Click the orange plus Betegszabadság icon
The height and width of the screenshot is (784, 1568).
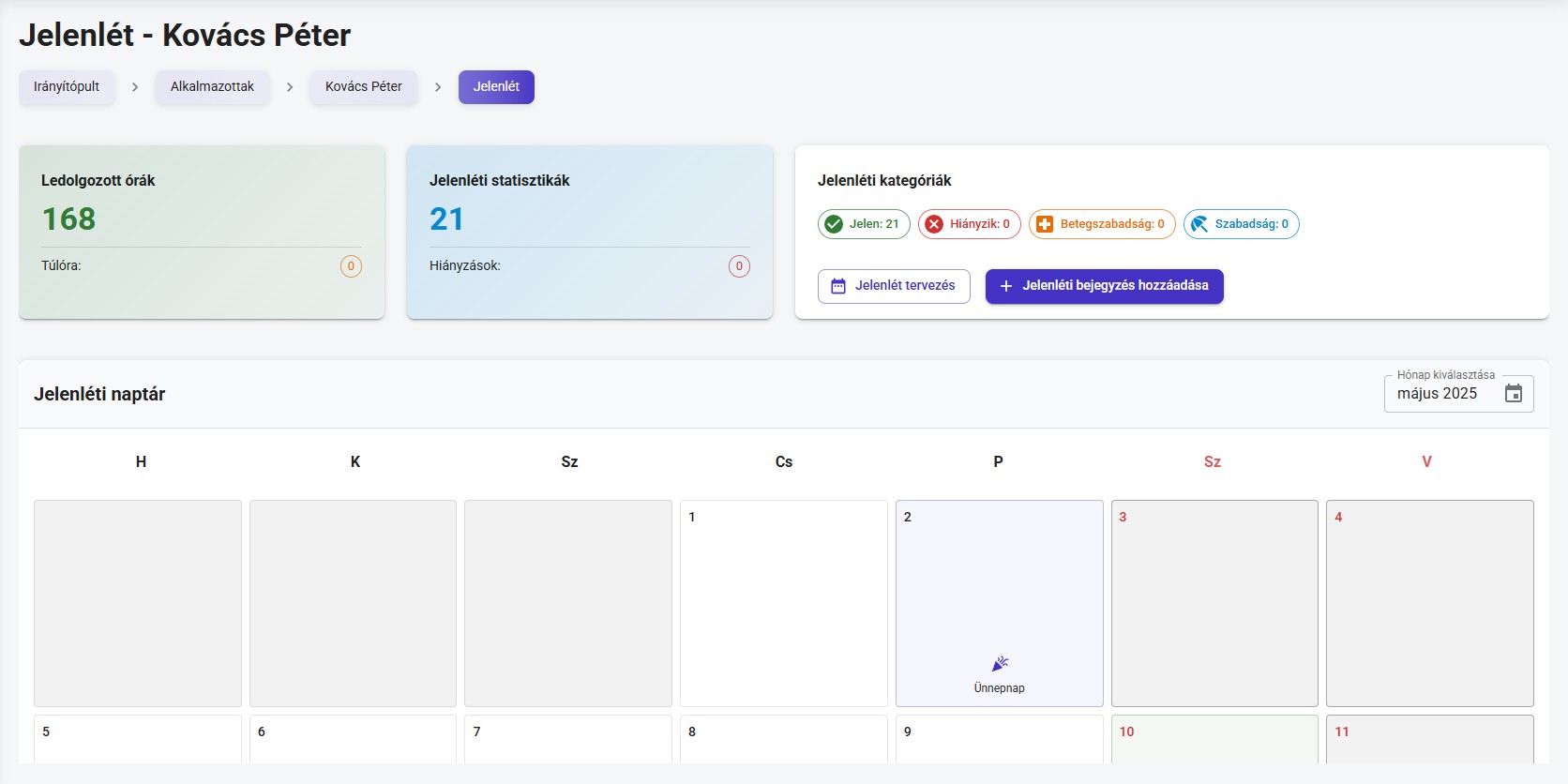coord(1045,224)
